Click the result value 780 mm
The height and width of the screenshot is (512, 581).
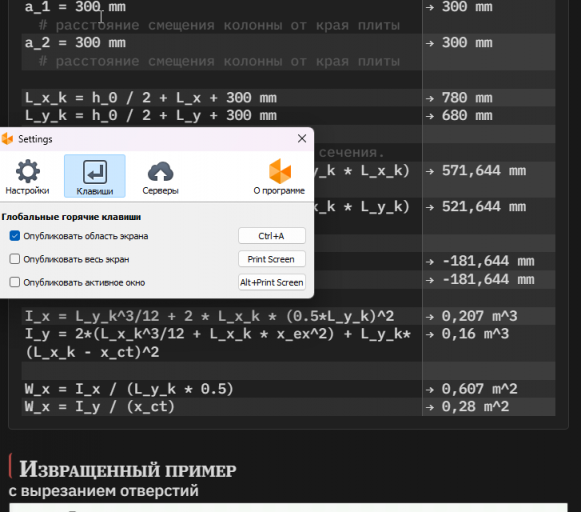[467, 98]
